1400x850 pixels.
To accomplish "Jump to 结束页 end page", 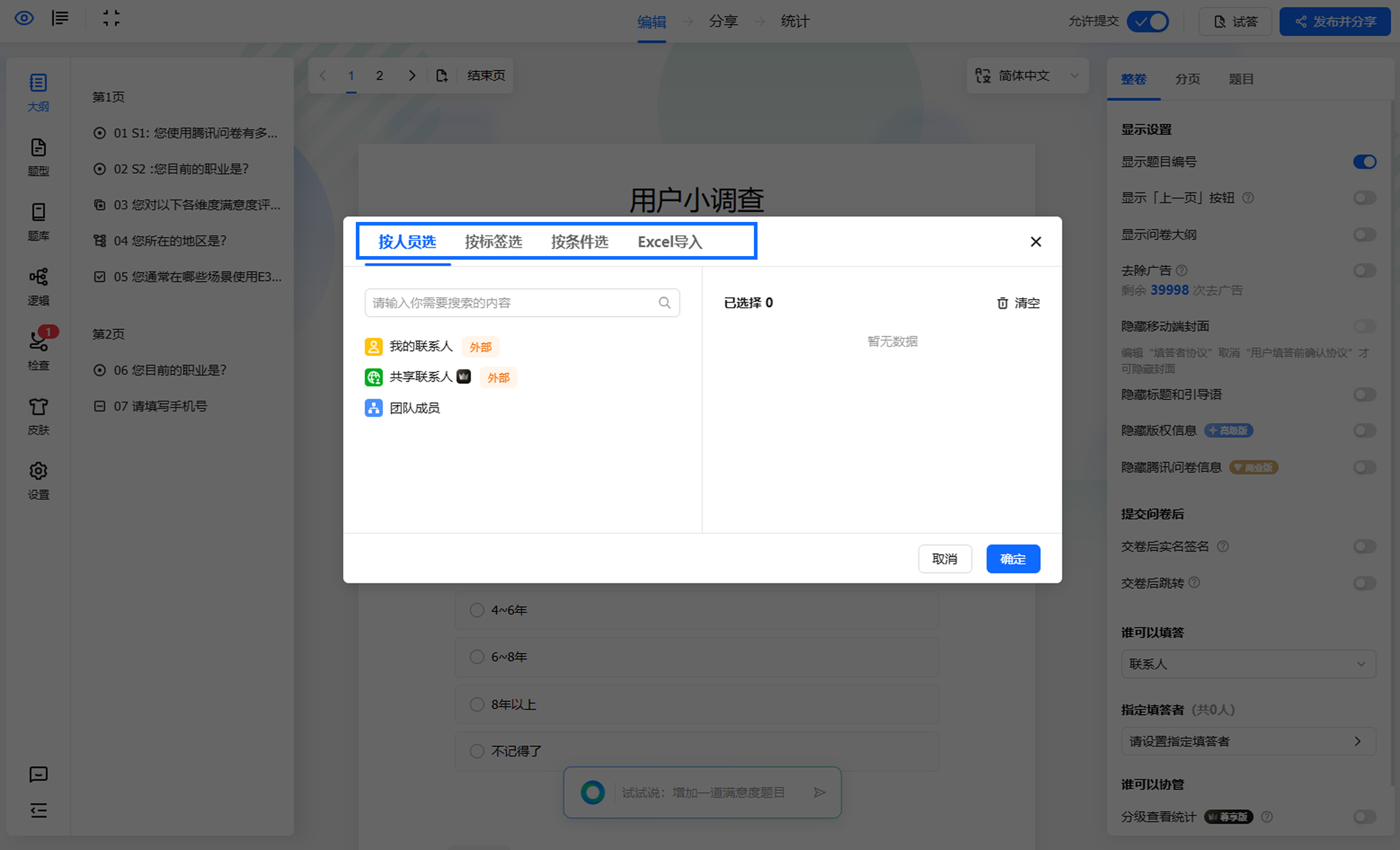I will (x=486, y=75).
